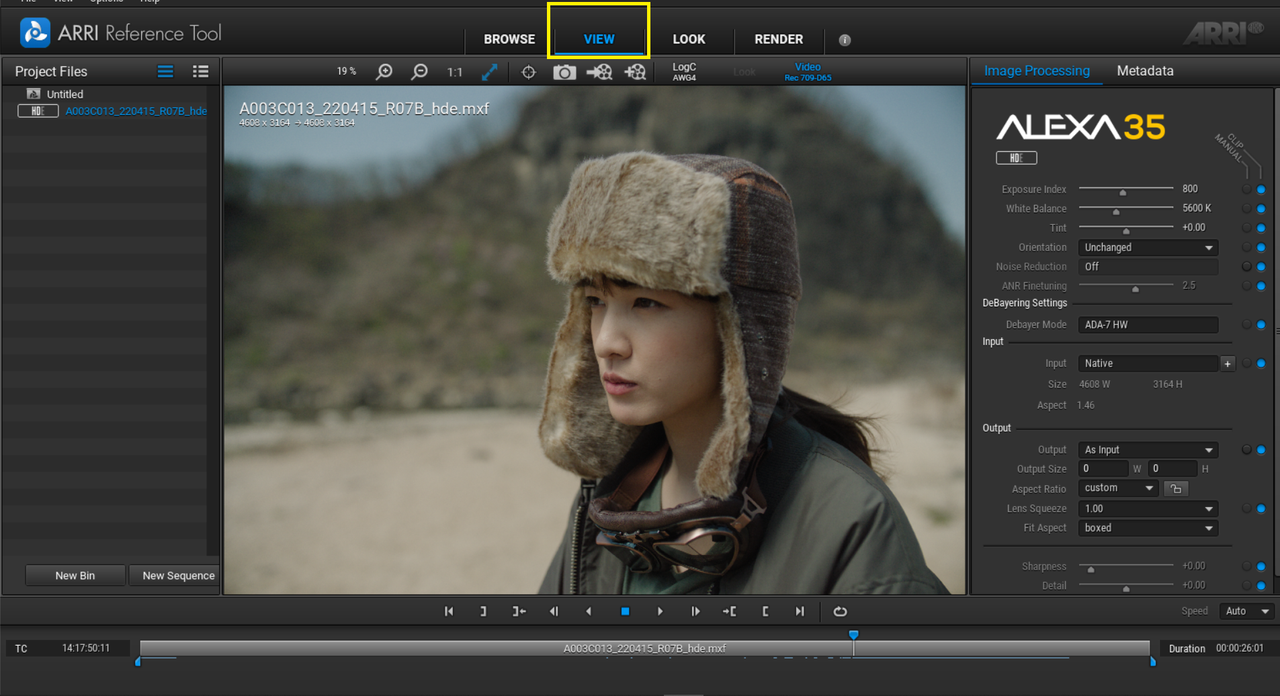Click the zoom in magnifier icon

click(384, 72)
